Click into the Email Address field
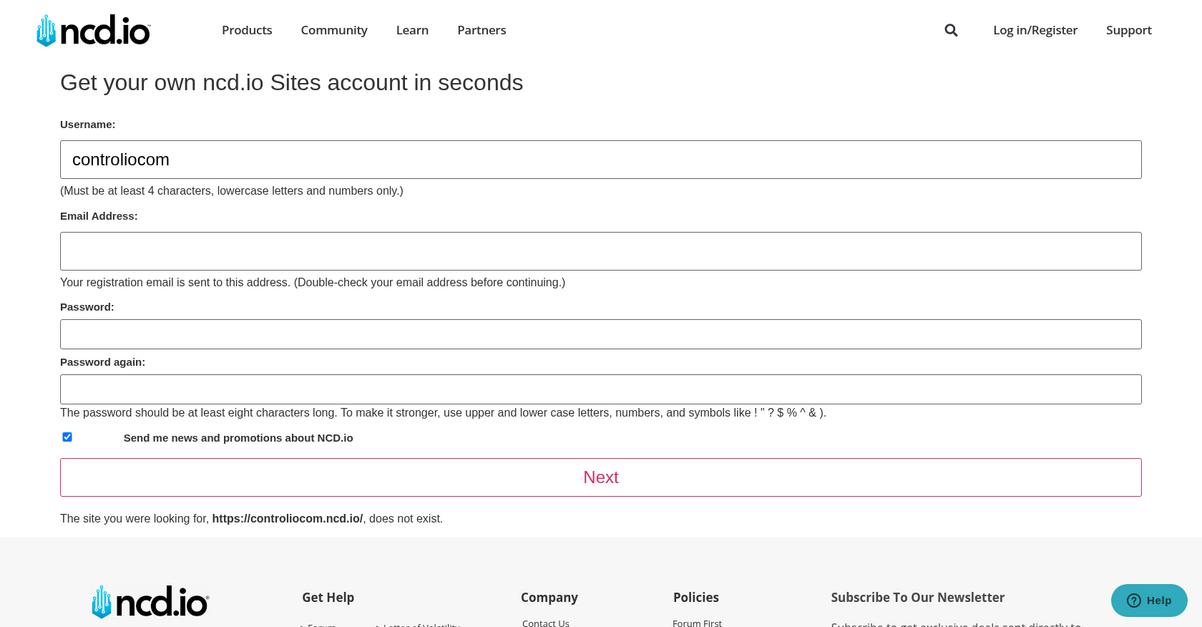Viewport: 1202px width, 627px height. [601, 251]
